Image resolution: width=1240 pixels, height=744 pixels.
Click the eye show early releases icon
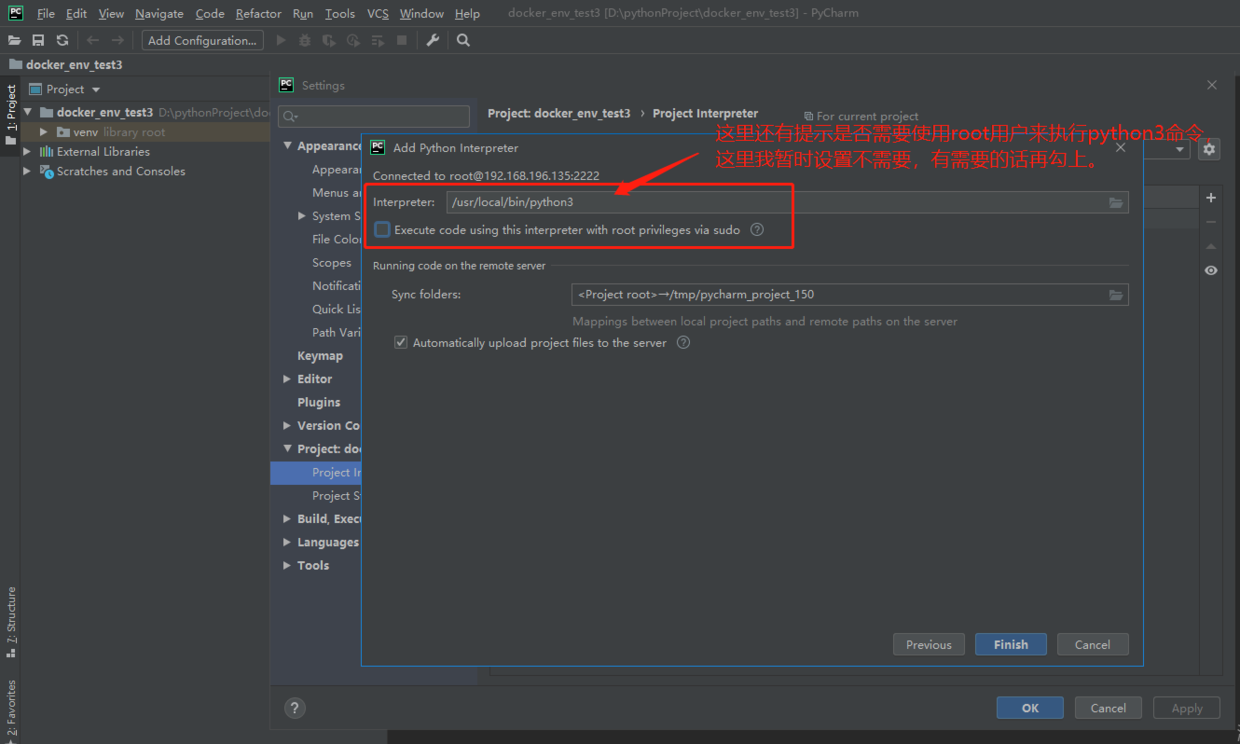point(1211,270)
